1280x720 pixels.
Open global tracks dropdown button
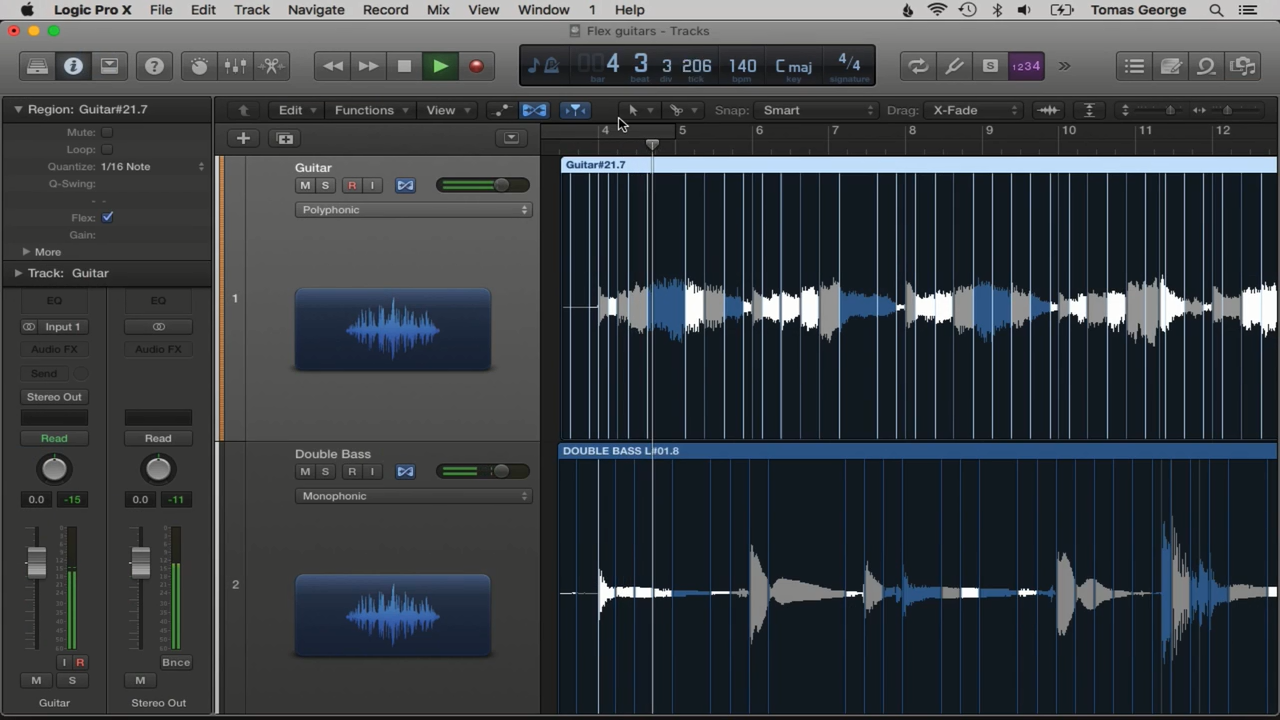pyautogui.click(x=511, y=138)
